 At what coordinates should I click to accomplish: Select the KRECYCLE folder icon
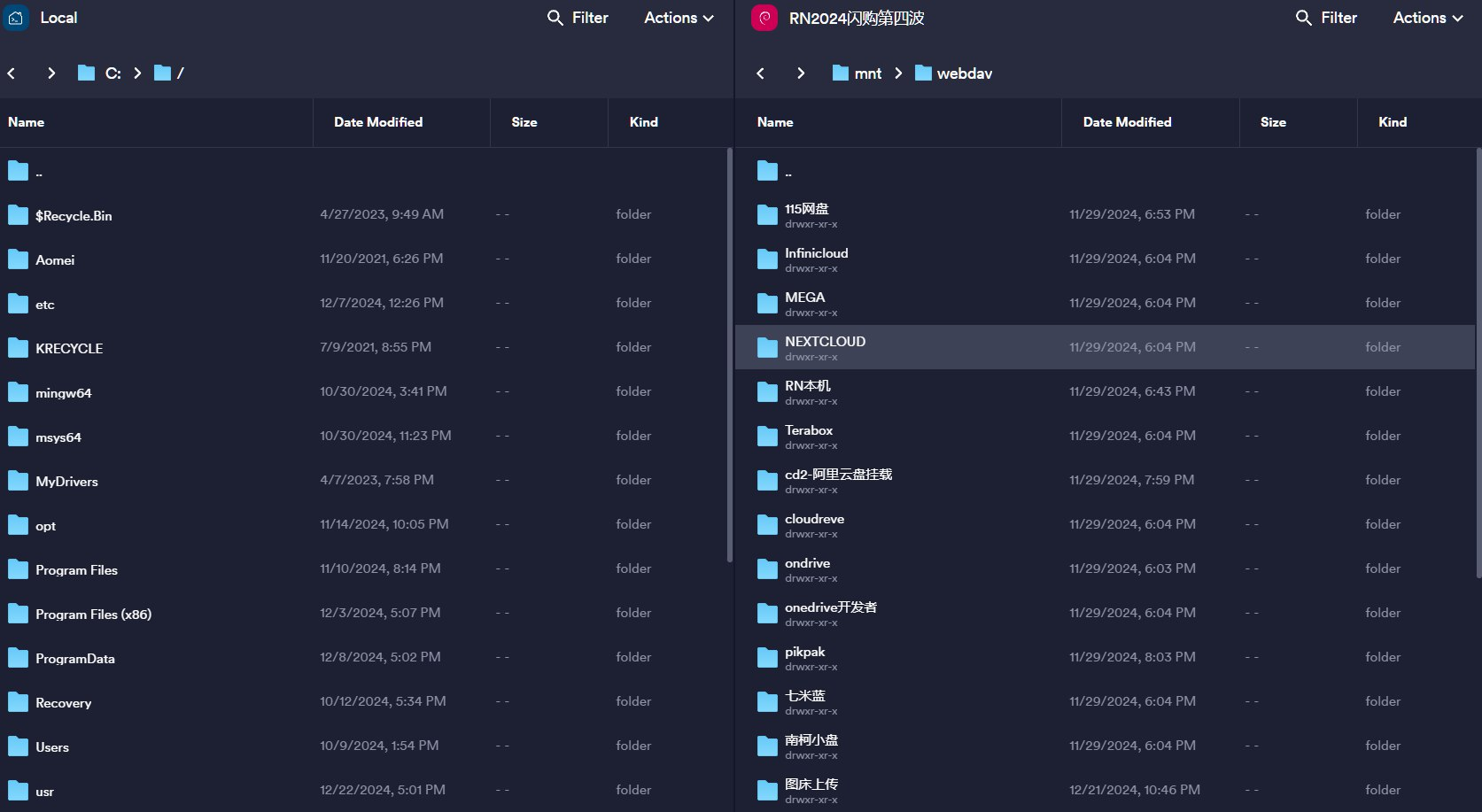[19, 348]
